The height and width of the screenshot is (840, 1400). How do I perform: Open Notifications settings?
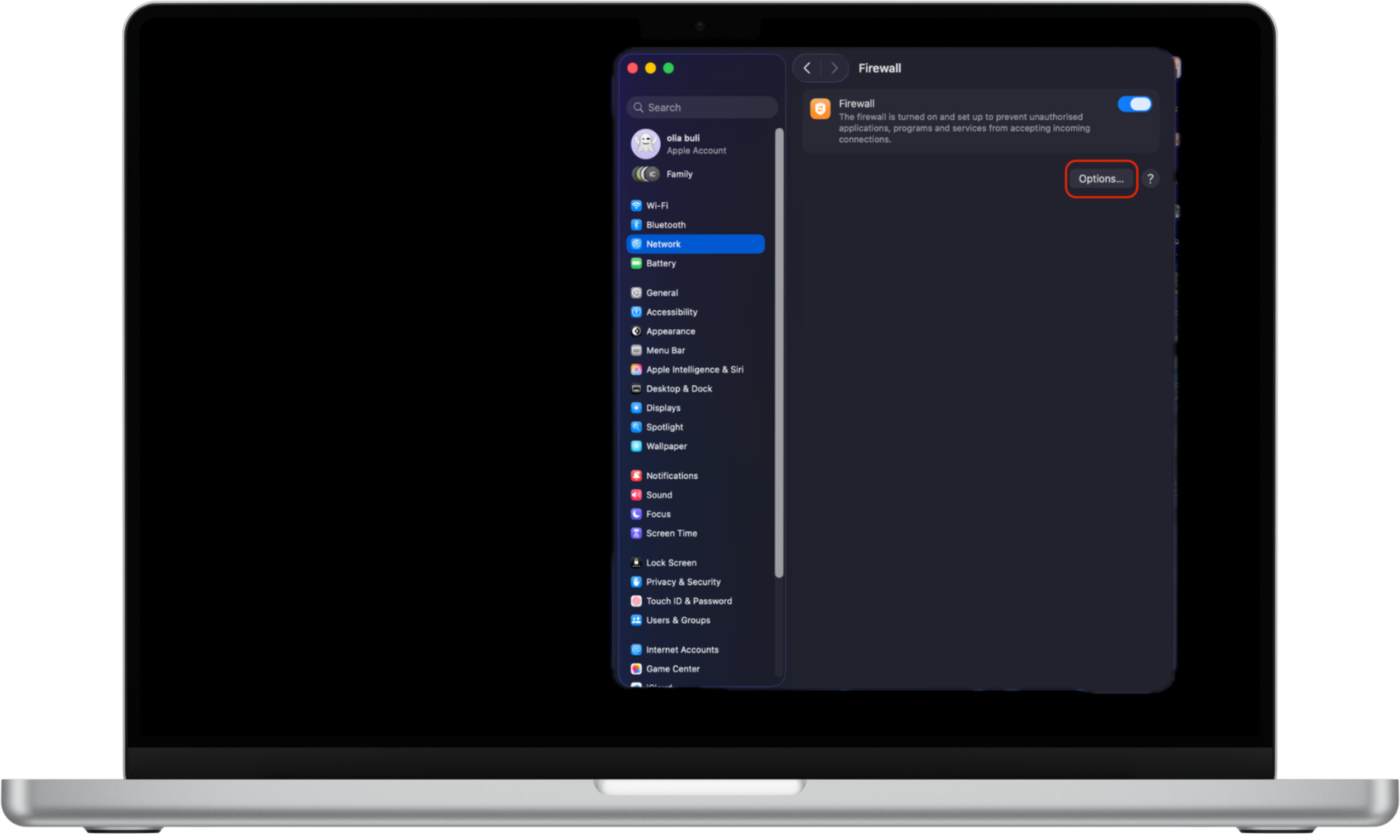(672, 475)
